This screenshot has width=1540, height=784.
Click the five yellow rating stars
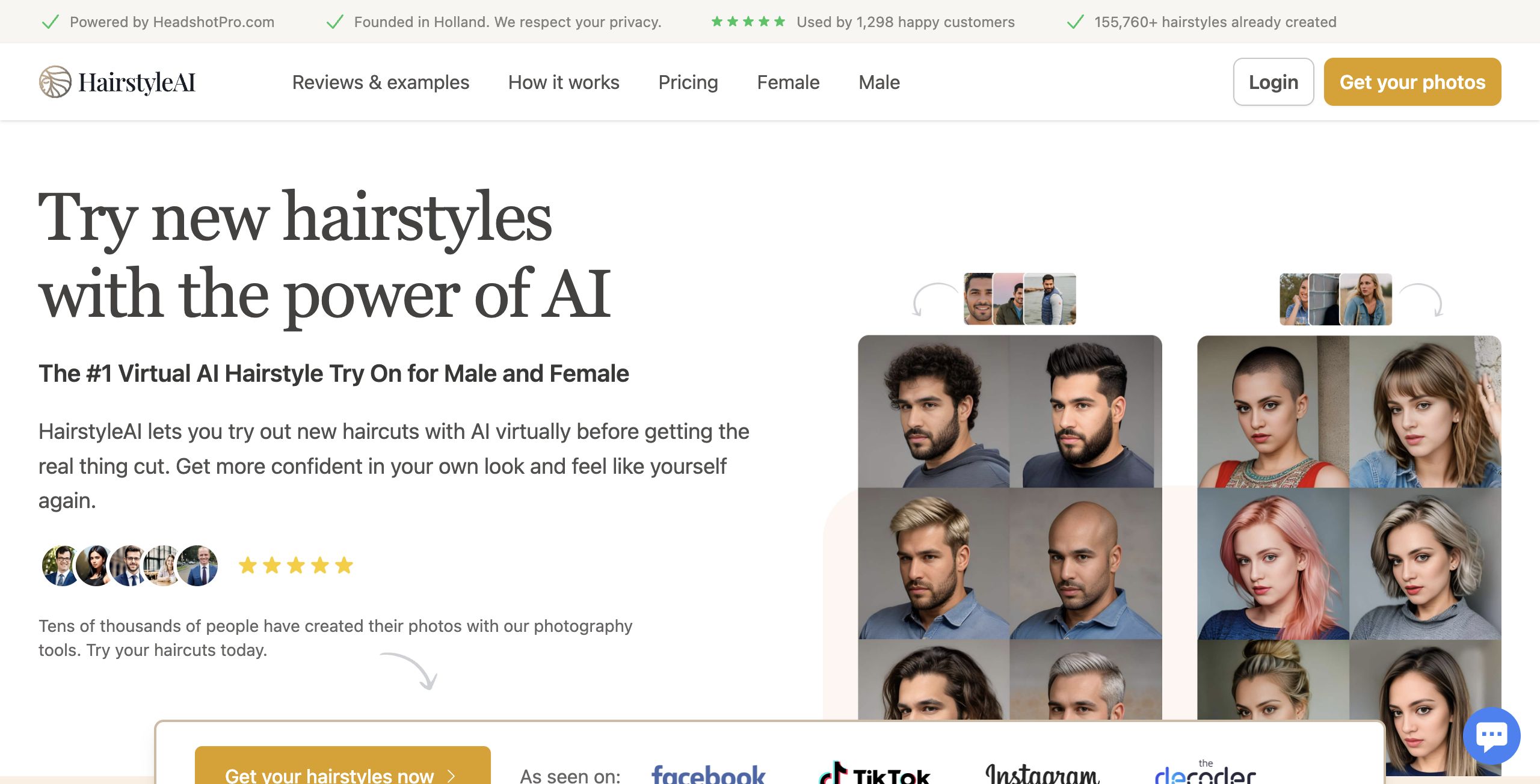pos(295,565)
